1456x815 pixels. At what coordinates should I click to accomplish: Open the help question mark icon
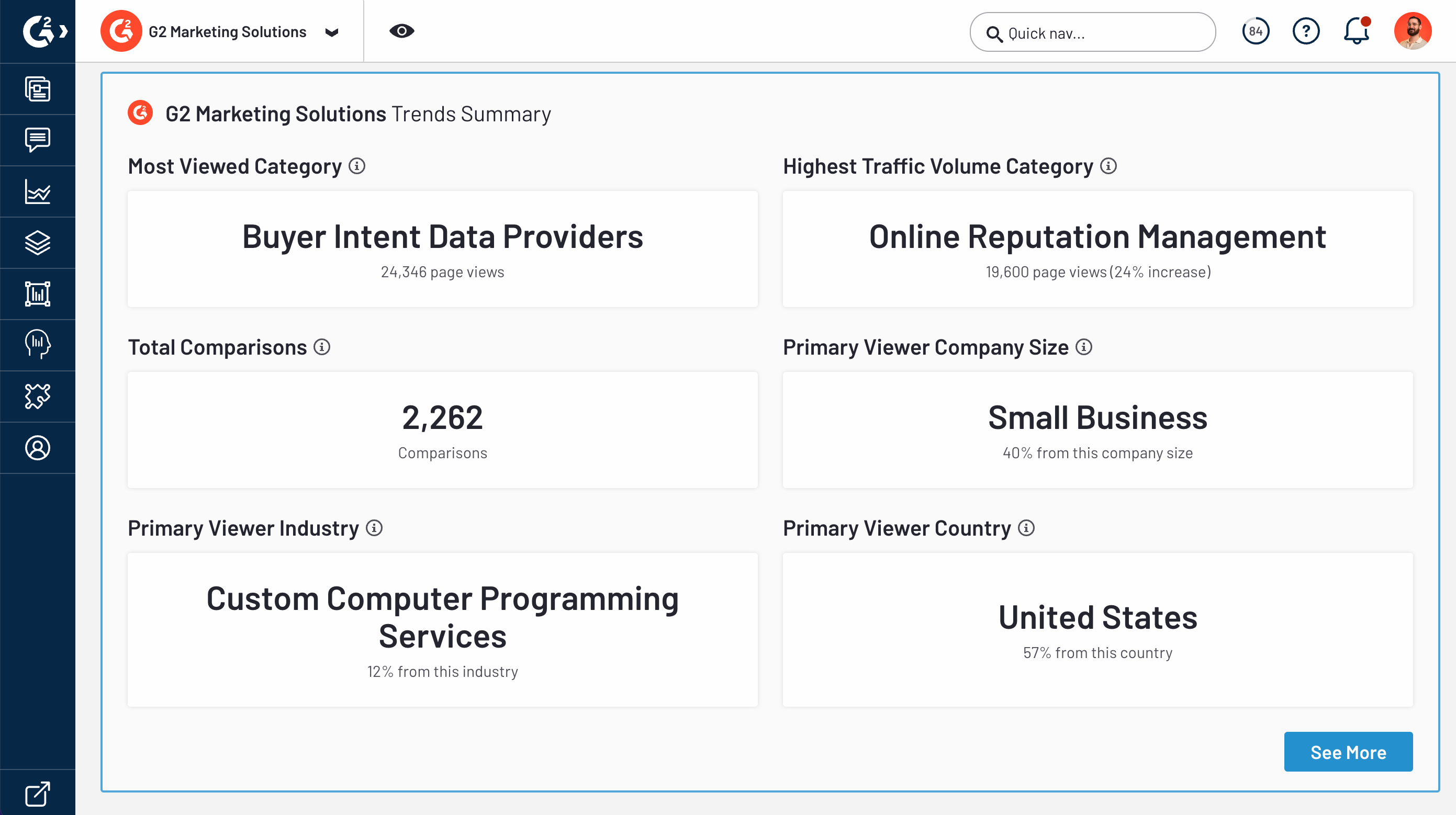pos(1306,31)
